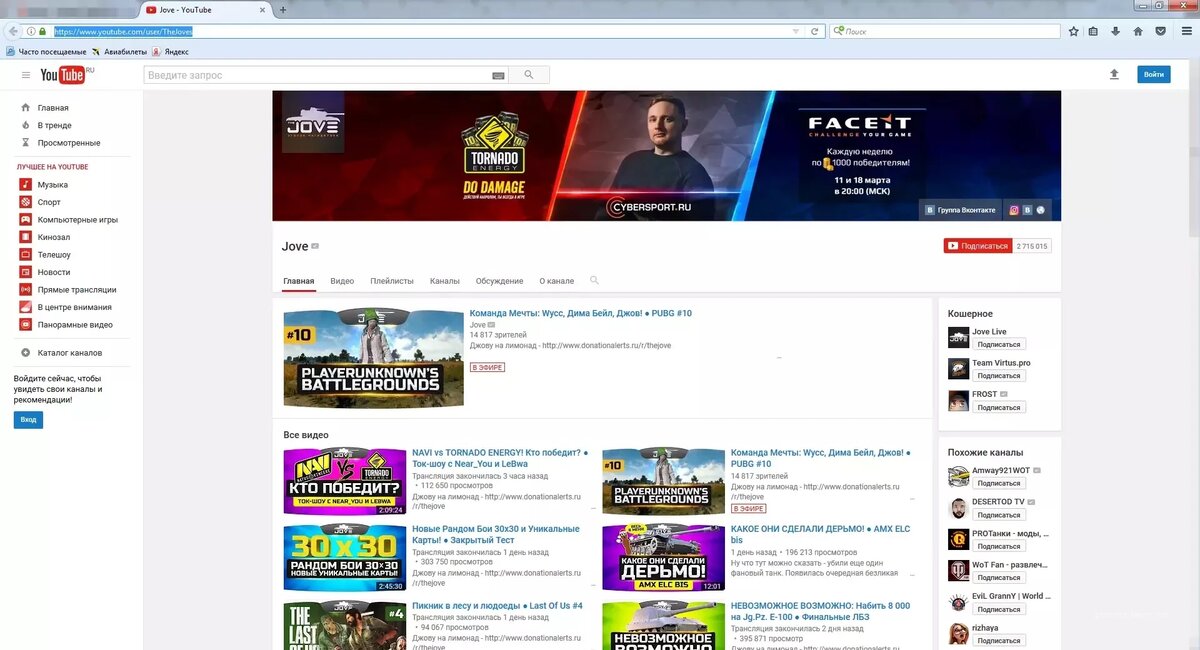Open the Кинозал category
This screenshot has height=650, width=1200.
54,237
